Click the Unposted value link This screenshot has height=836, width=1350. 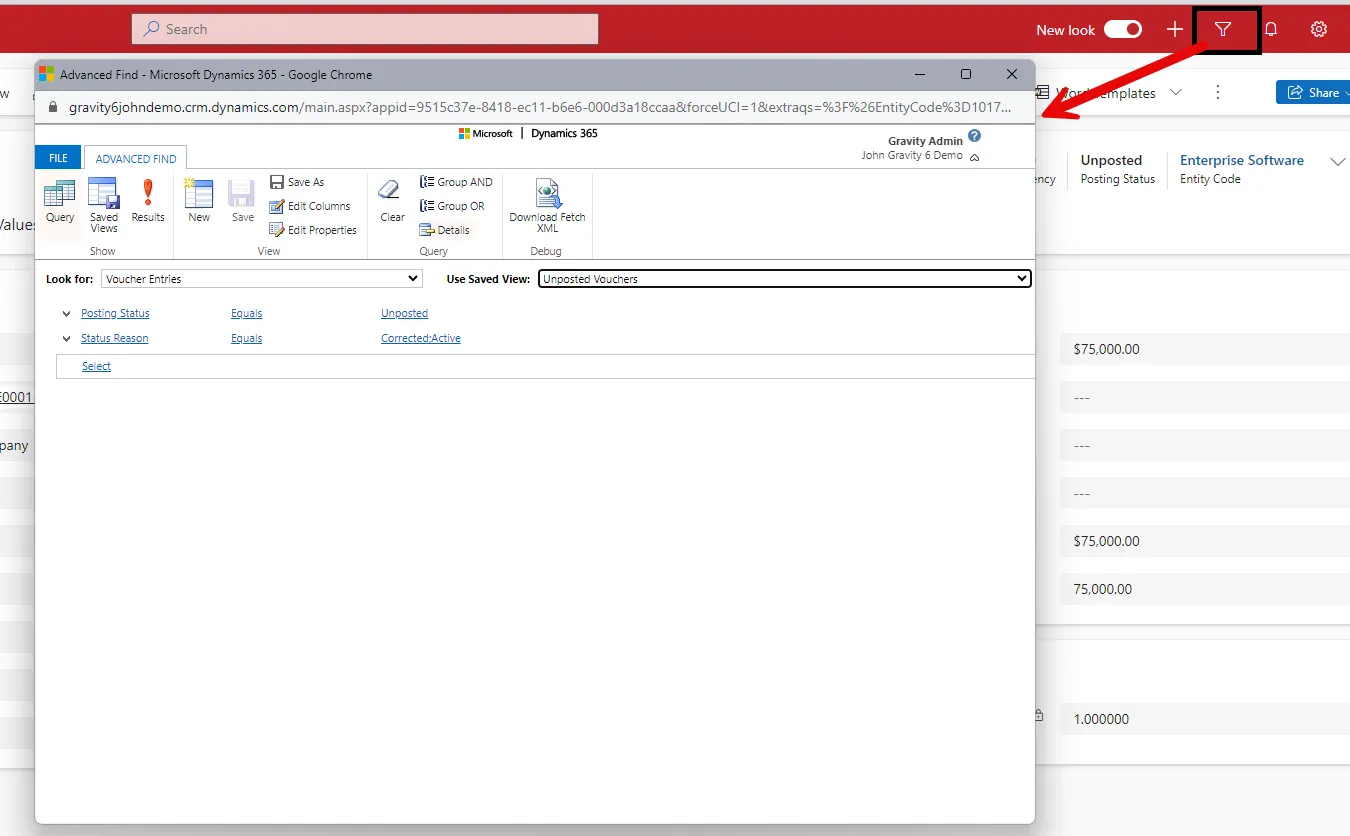(404, 313)
